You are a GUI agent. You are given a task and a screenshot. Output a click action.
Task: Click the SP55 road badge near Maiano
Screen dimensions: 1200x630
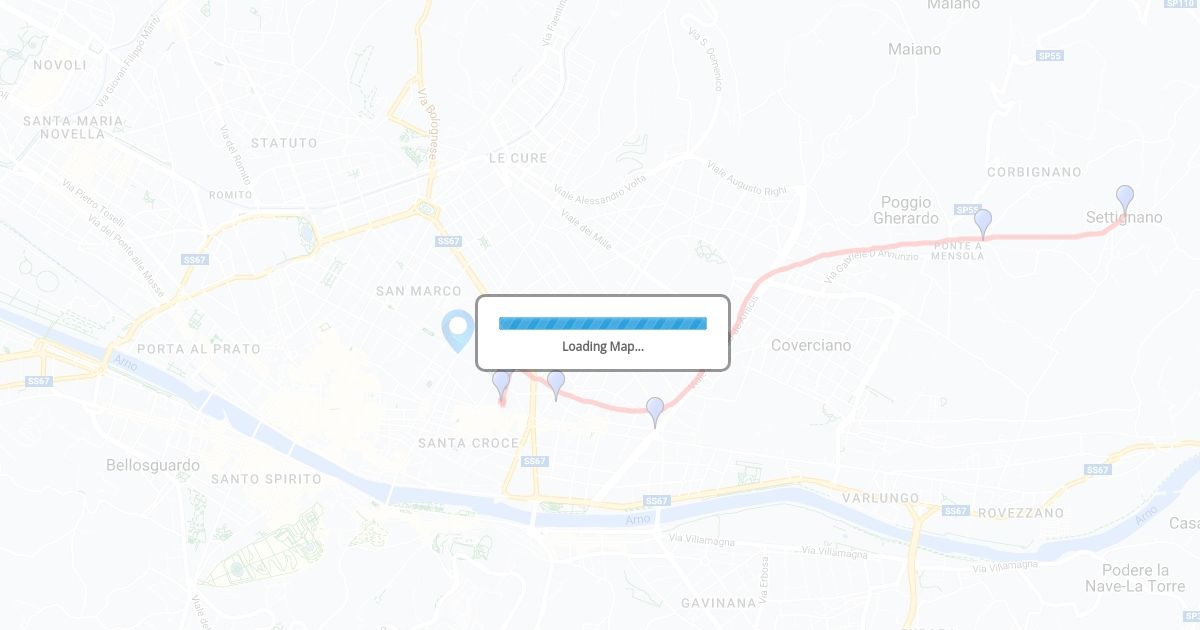tap(1049, 56)
